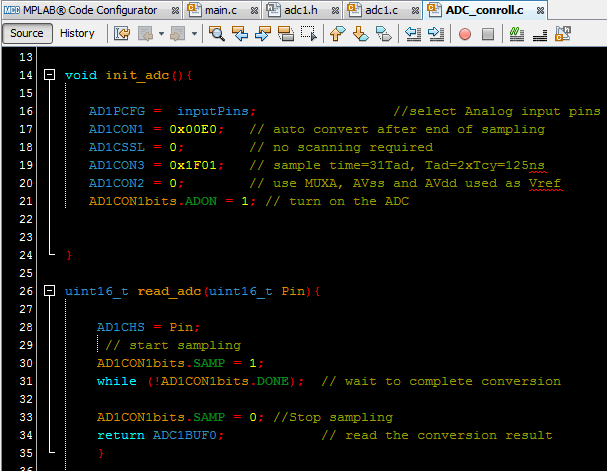Go to Next Bookmark icon

click(360, 34)
